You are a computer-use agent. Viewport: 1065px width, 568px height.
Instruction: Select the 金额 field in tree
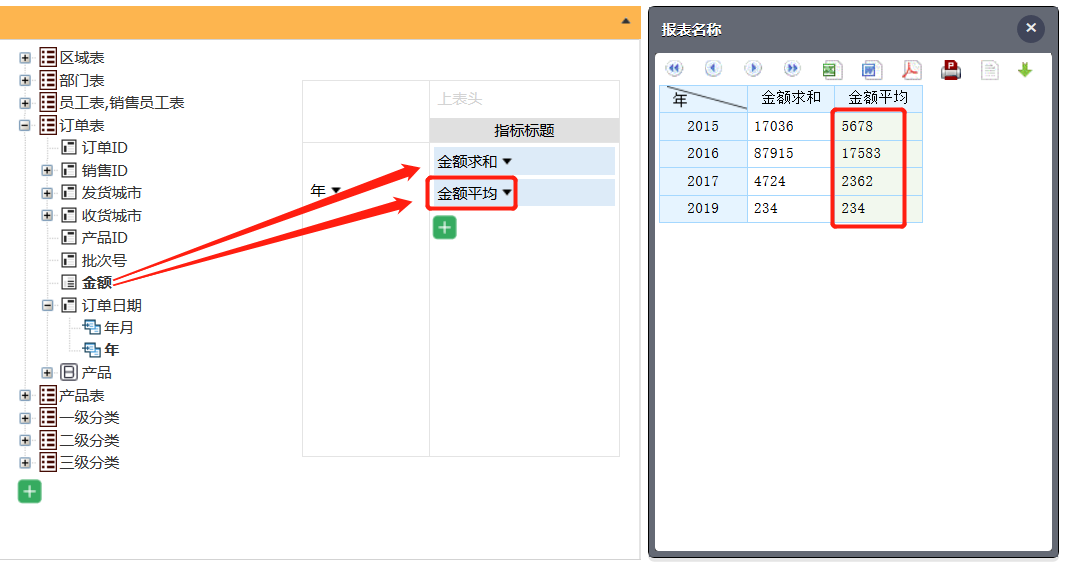tap(96, 283)
